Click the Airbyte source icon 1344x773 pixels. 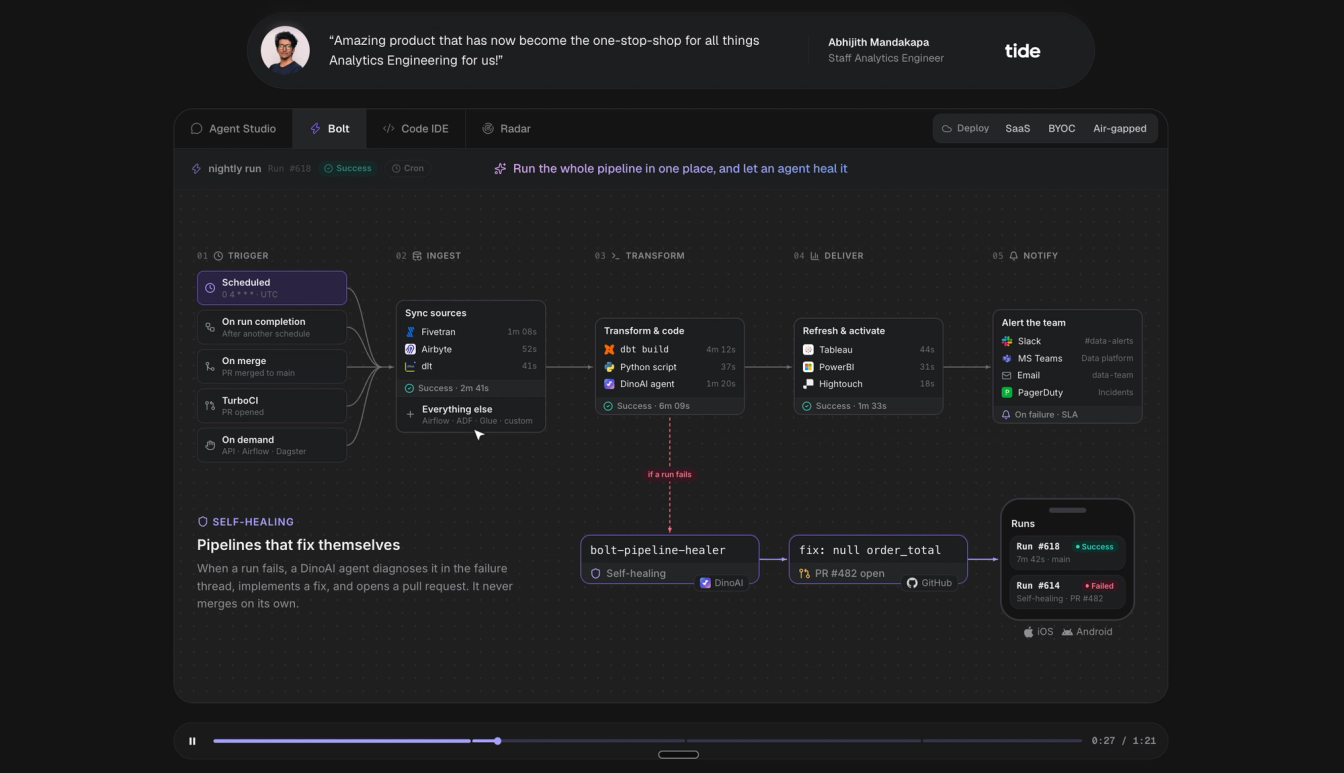410,349
